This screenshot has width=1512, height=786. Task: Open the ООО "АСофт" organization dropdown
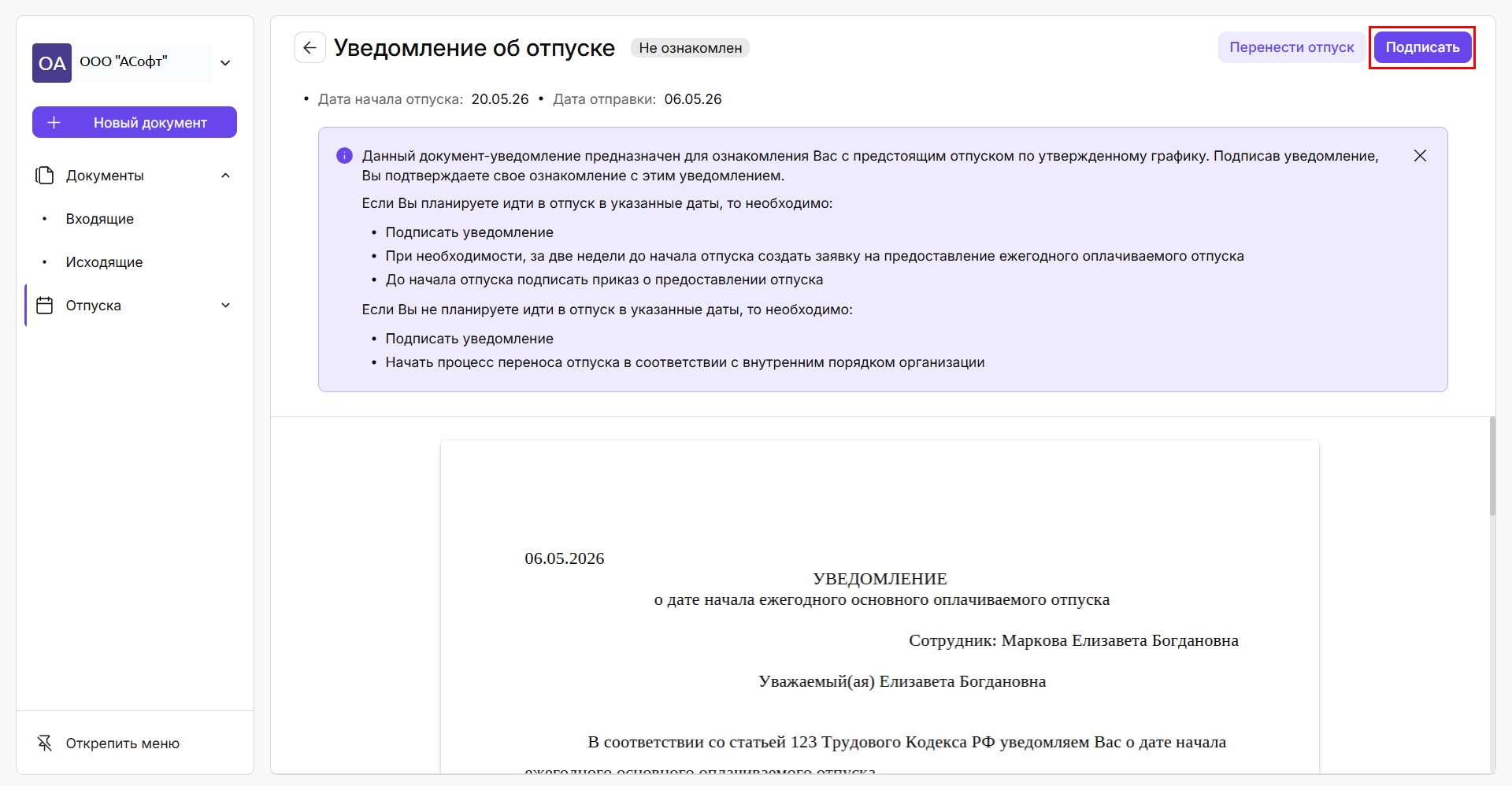tap(225, 63)
